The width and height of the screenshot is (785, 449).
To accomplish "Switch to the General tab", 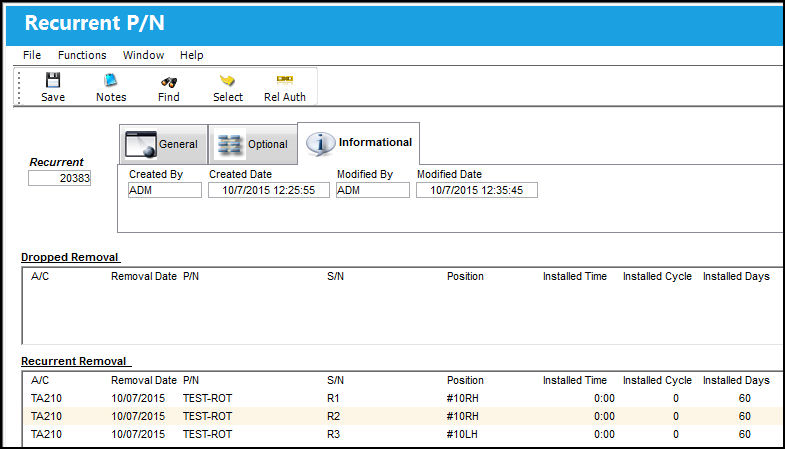I will 163,144.
